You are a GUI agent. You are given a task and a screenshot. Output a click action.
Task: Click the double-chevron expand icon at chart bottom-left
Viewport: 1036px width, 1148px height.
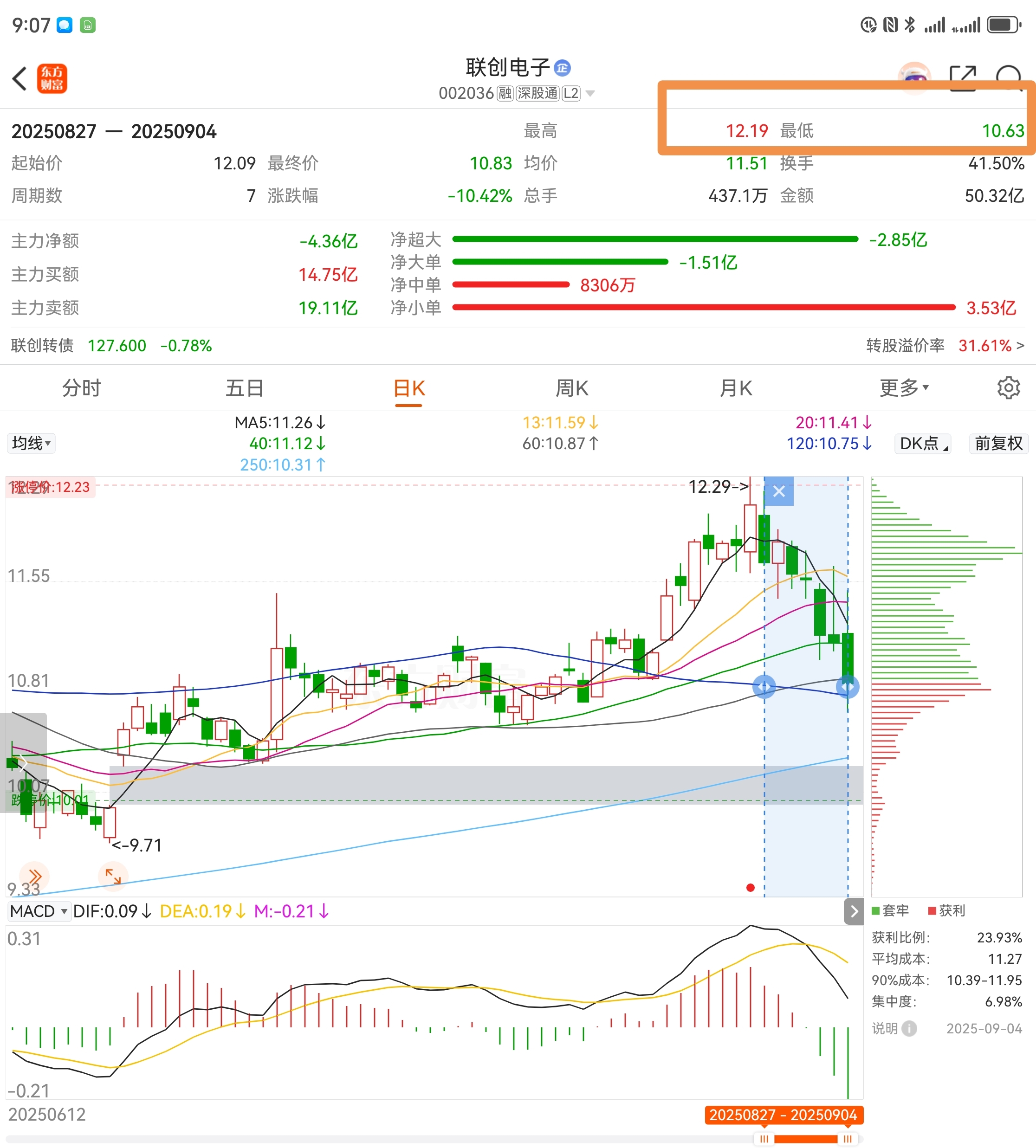34,876
